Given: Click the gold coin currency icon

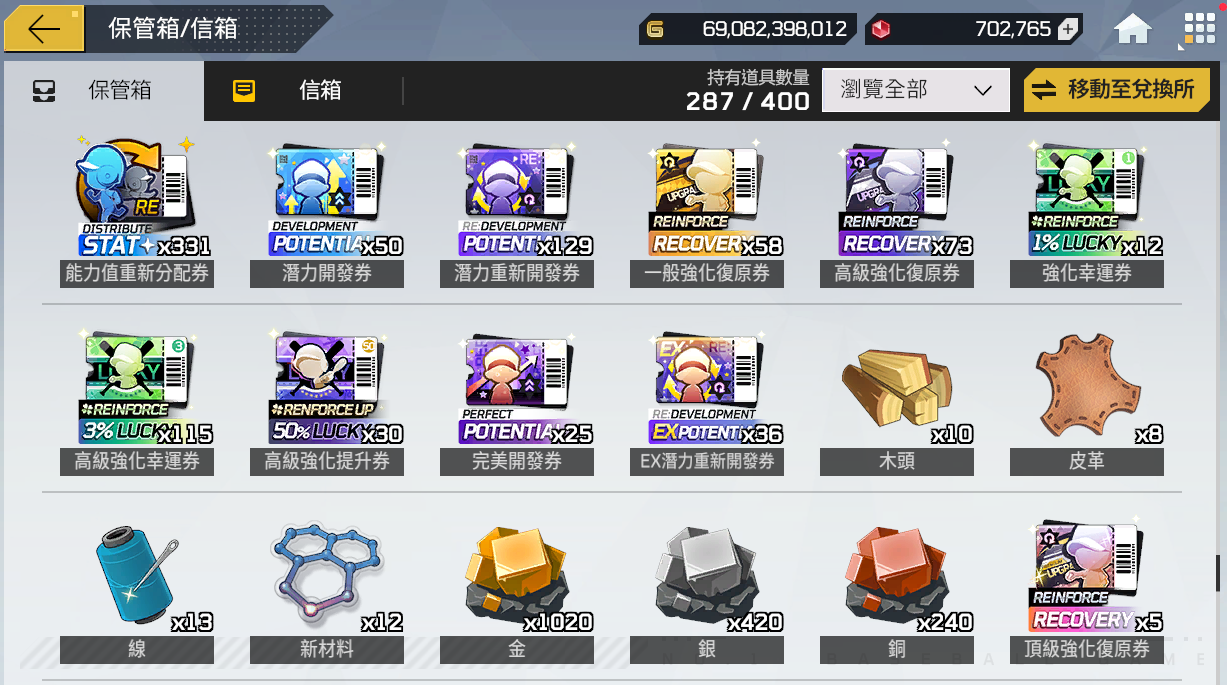Looking at the screenshot, I should (655, 30).
